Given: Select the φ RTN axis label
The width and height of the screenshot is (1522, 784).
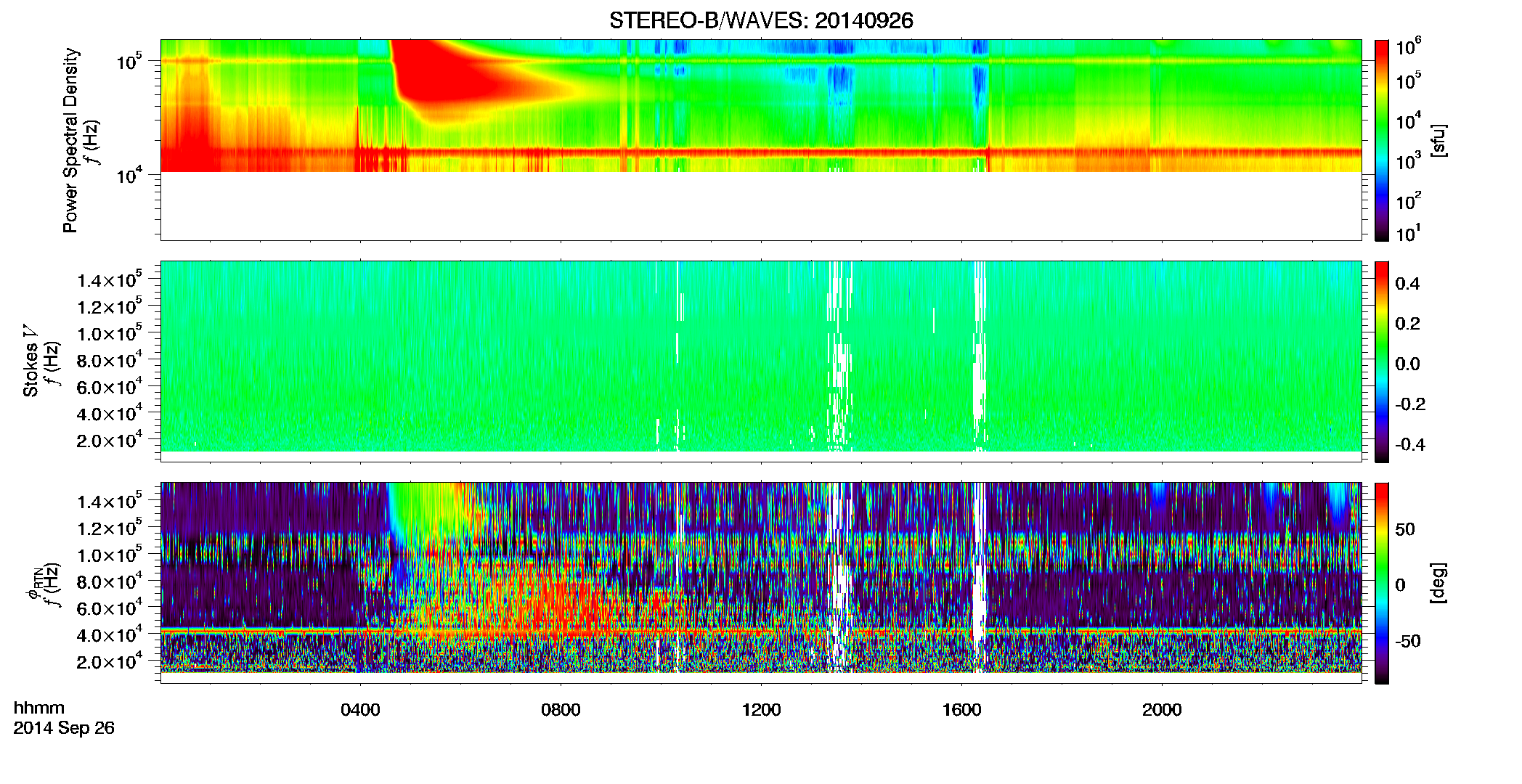Looking at the screenshot, I should [x=33, y=583].
